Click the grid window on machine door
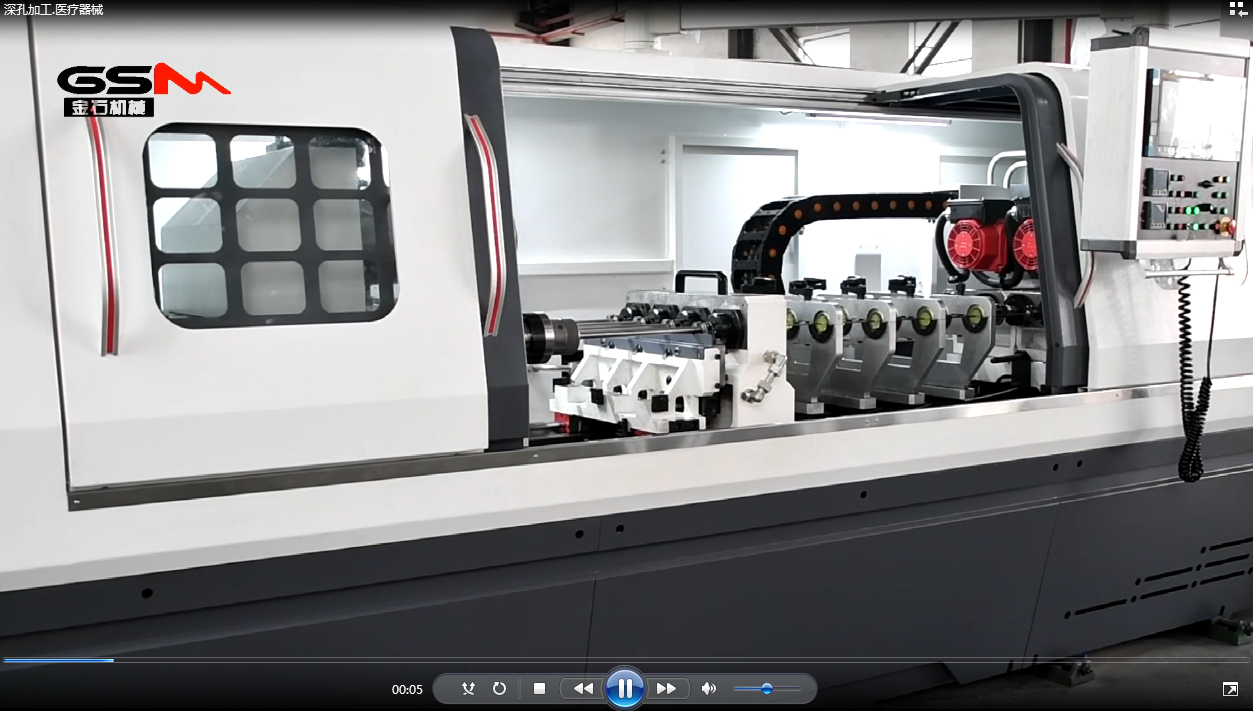Image resolution: width=1253 pixels, height=711 pixels. pyautogui.click(x=270, y=224)
